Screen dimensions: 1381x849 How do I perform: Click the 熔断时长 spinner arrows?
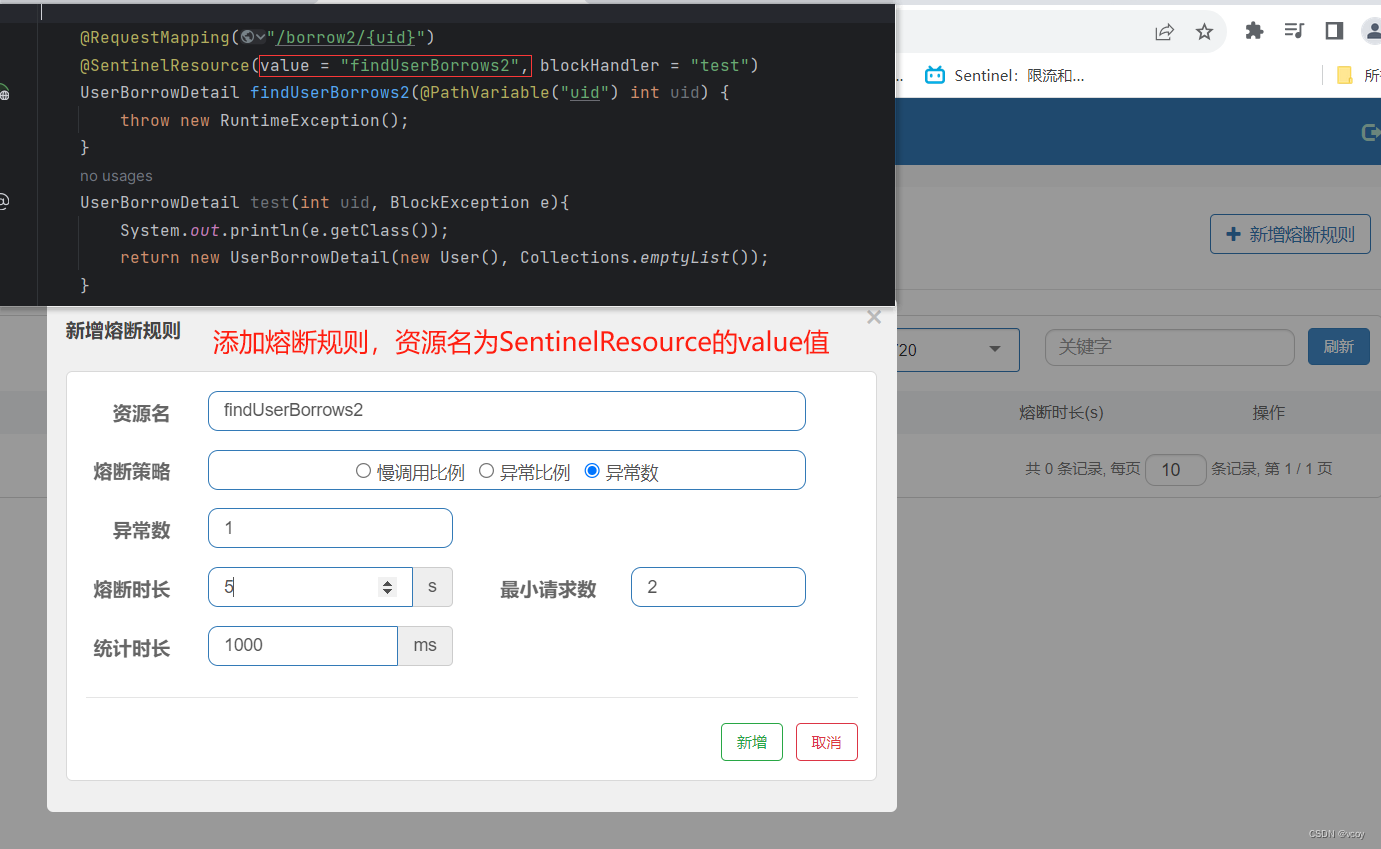tap(387, 588)
